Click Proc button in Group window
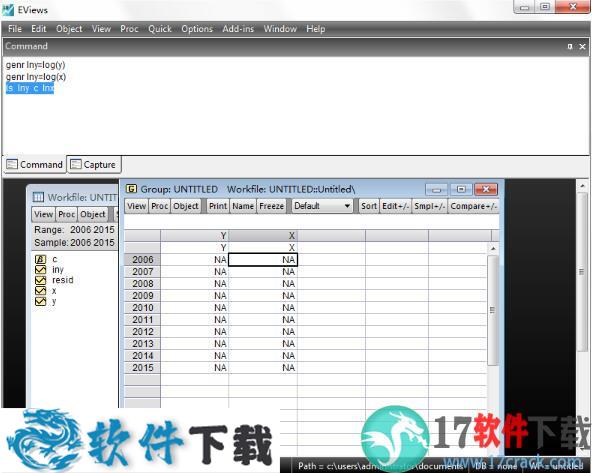This screenshot has width=592, height=473. tap(159, 206)
